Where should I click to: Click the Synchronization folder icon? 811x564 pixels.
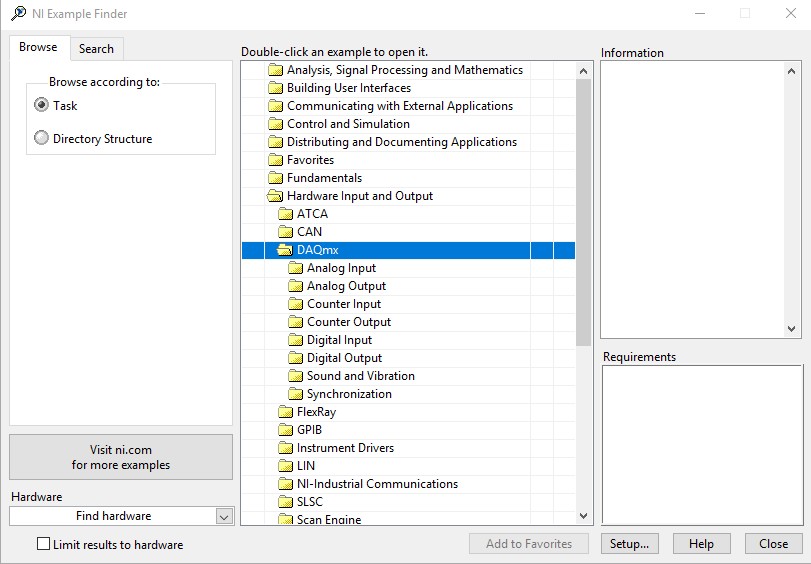295,394
